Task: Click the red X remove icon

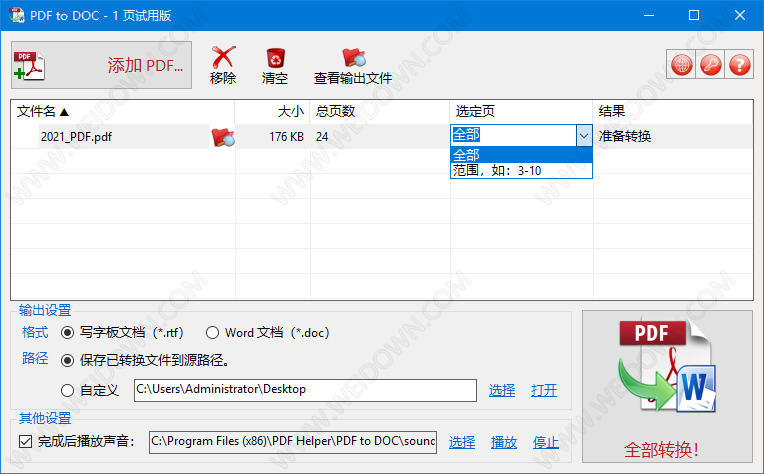Action: point(223,59)
